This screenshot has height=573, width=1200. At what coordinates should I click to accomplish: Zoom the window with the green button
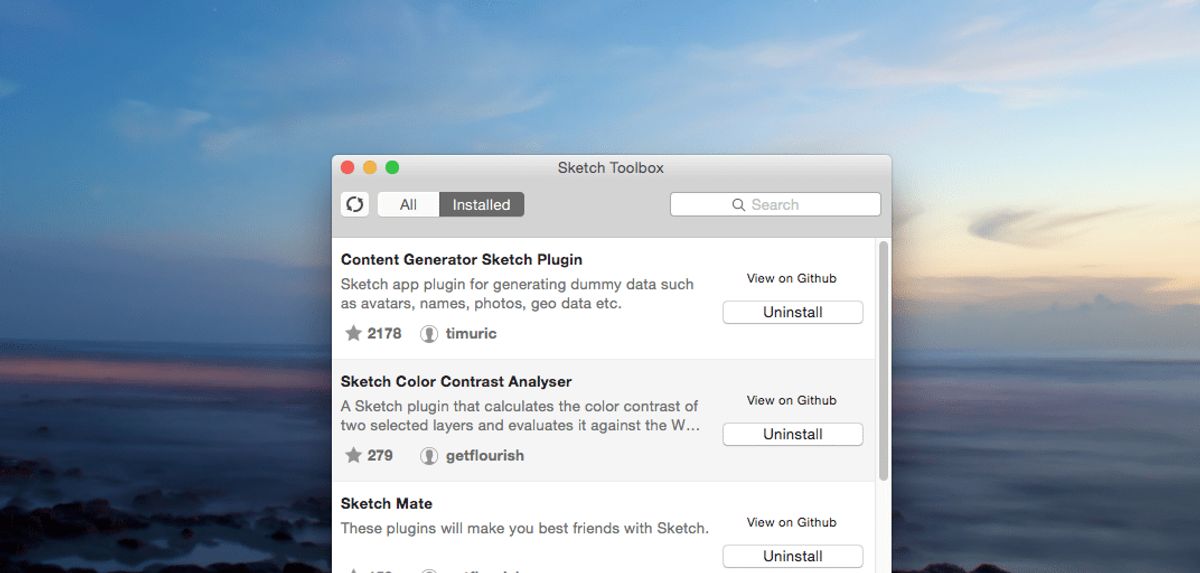[x=392, y=168]
